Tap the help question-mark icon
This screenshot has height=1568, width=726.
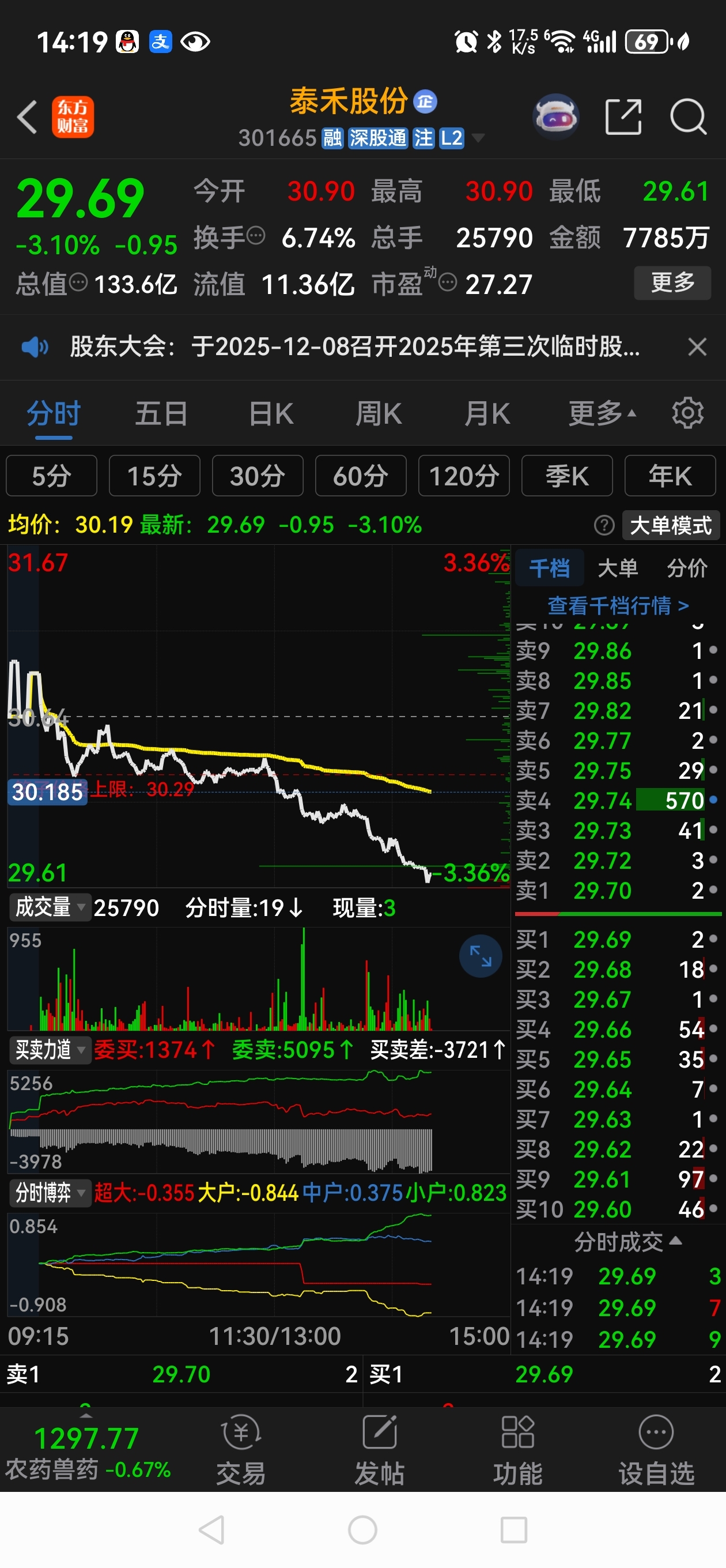click(604, 525)
